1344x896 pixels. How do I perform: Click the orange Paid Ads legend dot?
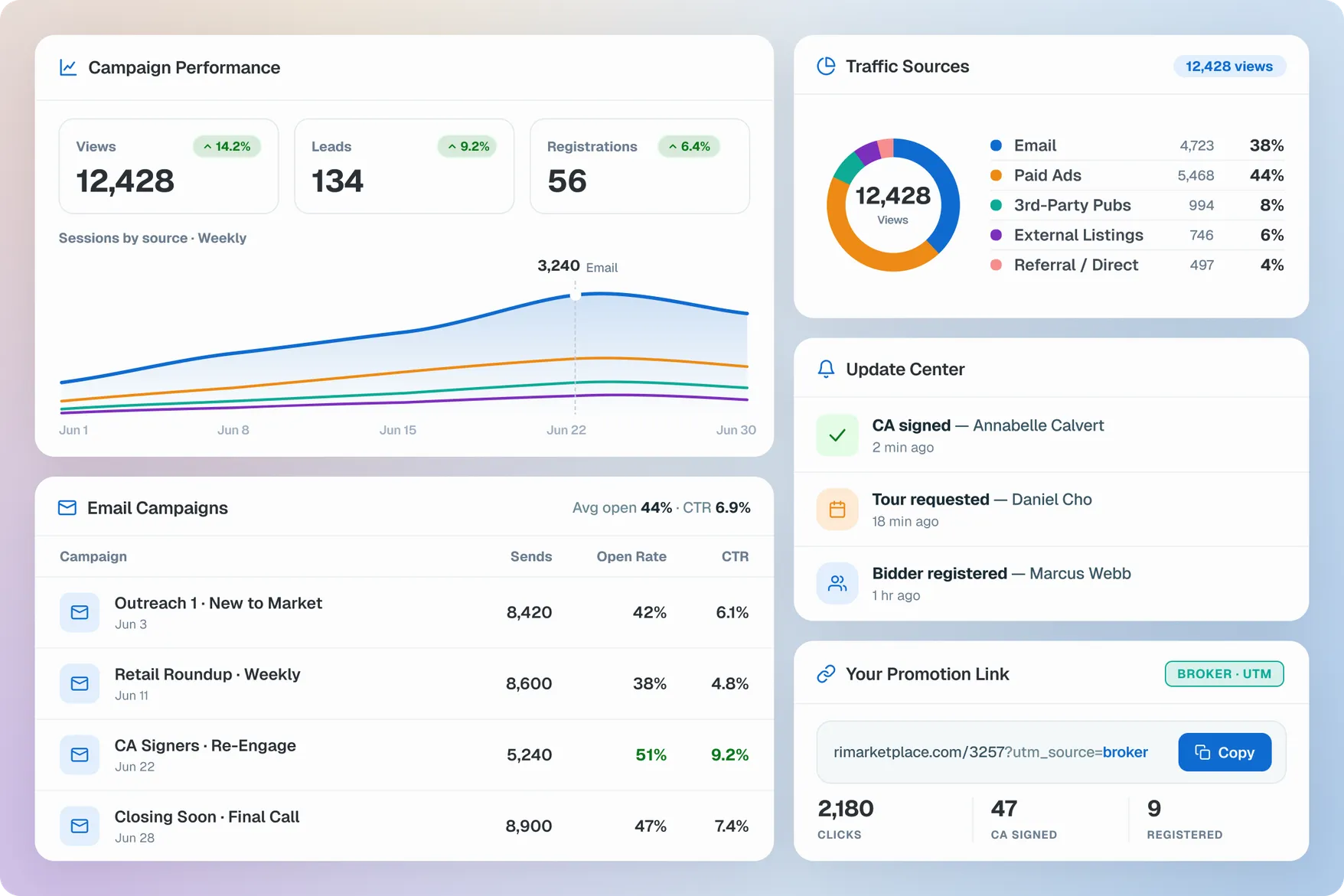[996, 175]
